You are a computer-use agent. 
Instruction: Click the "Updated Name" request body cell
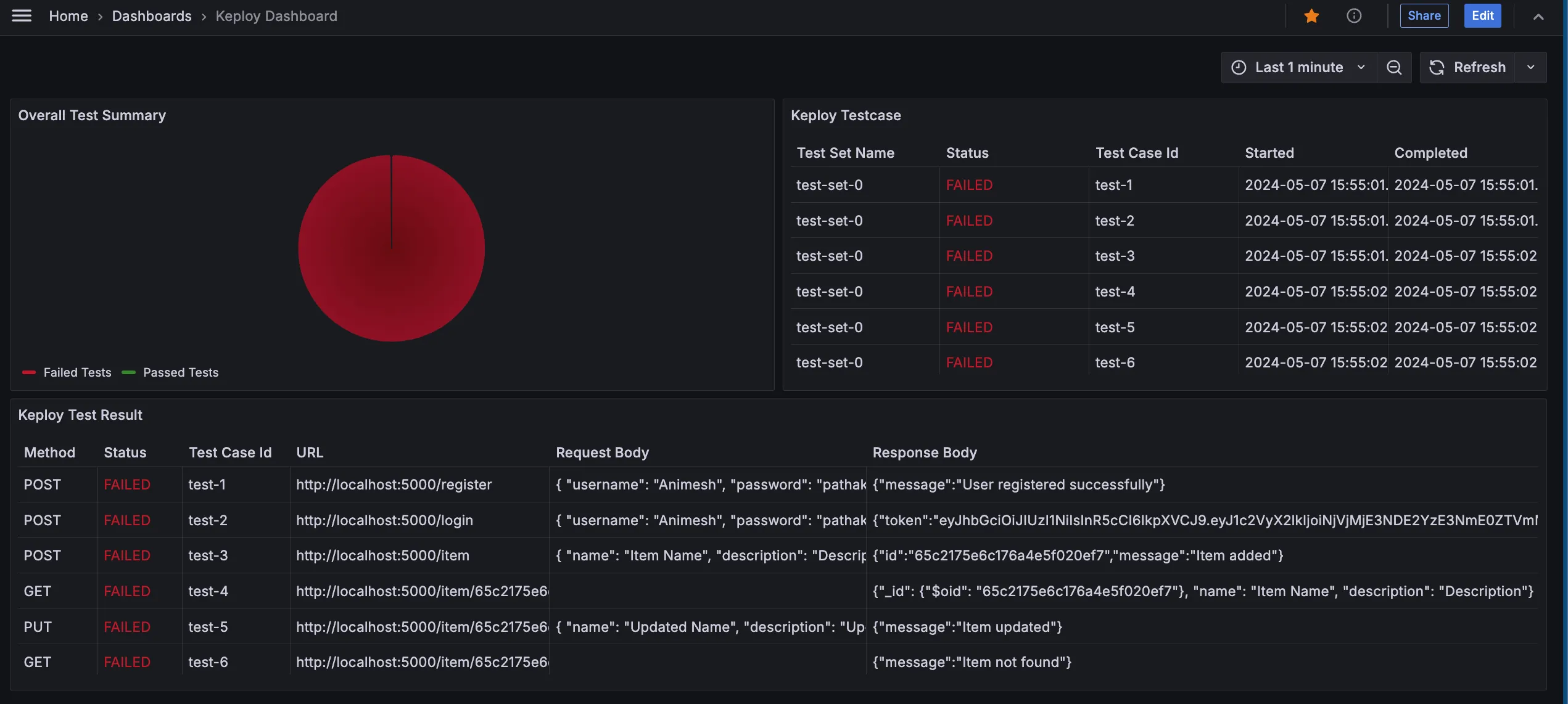tap(708, 627)
